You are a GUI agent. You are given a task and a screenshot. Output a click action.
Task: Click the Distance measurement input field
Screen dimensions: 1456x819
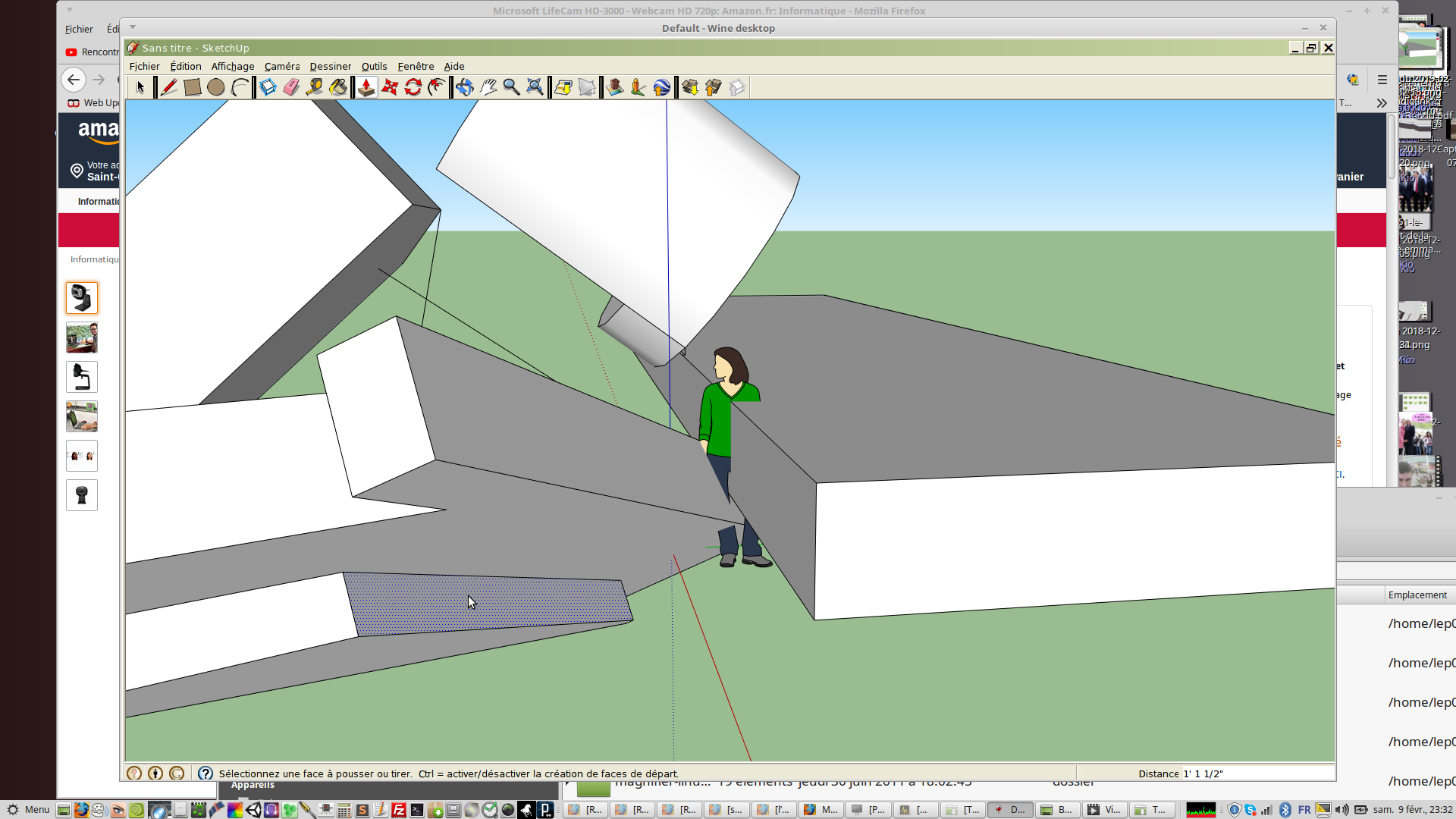1256,773
